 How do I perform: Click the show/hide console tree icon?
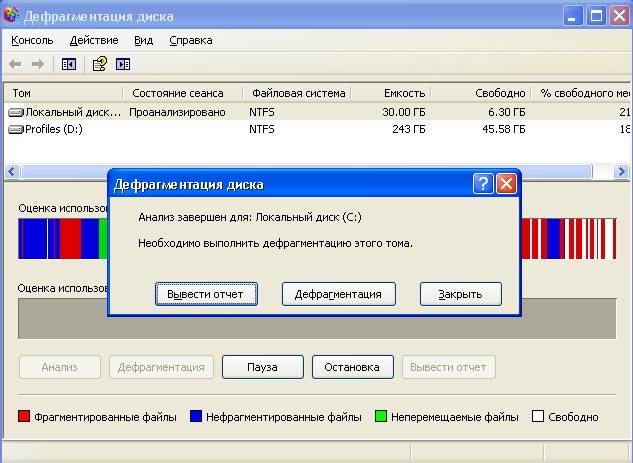coord(68,64)
